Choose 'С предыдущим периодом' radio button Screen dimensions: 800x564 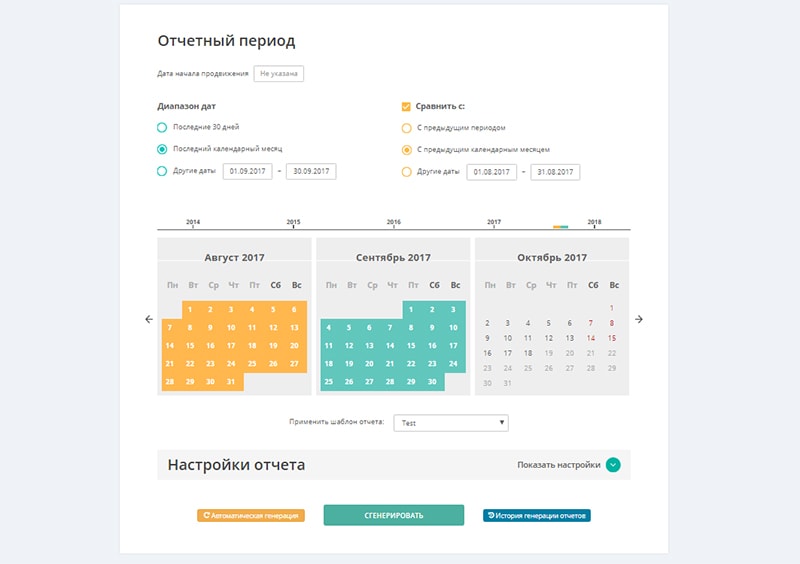406,128
